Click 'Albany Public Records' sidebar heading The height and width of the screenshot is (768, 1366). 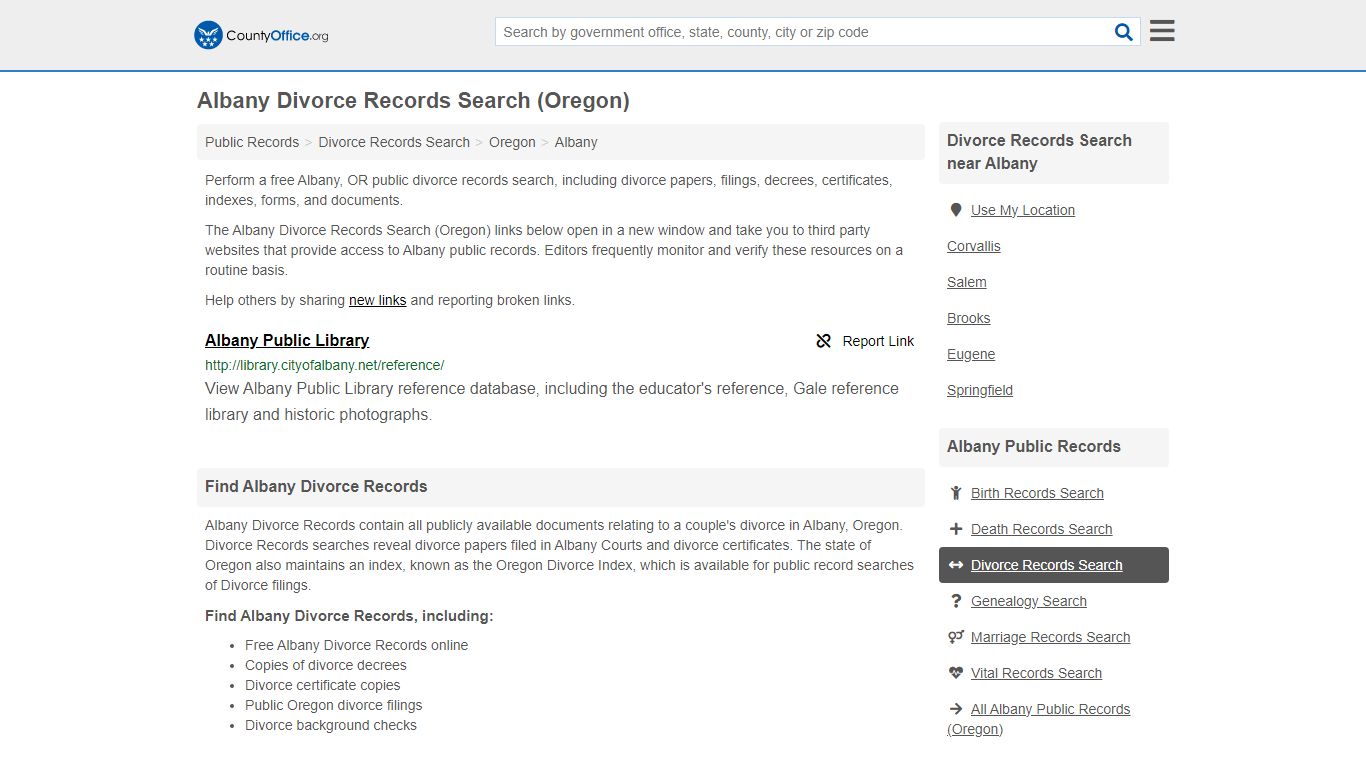click(1034, 446)
